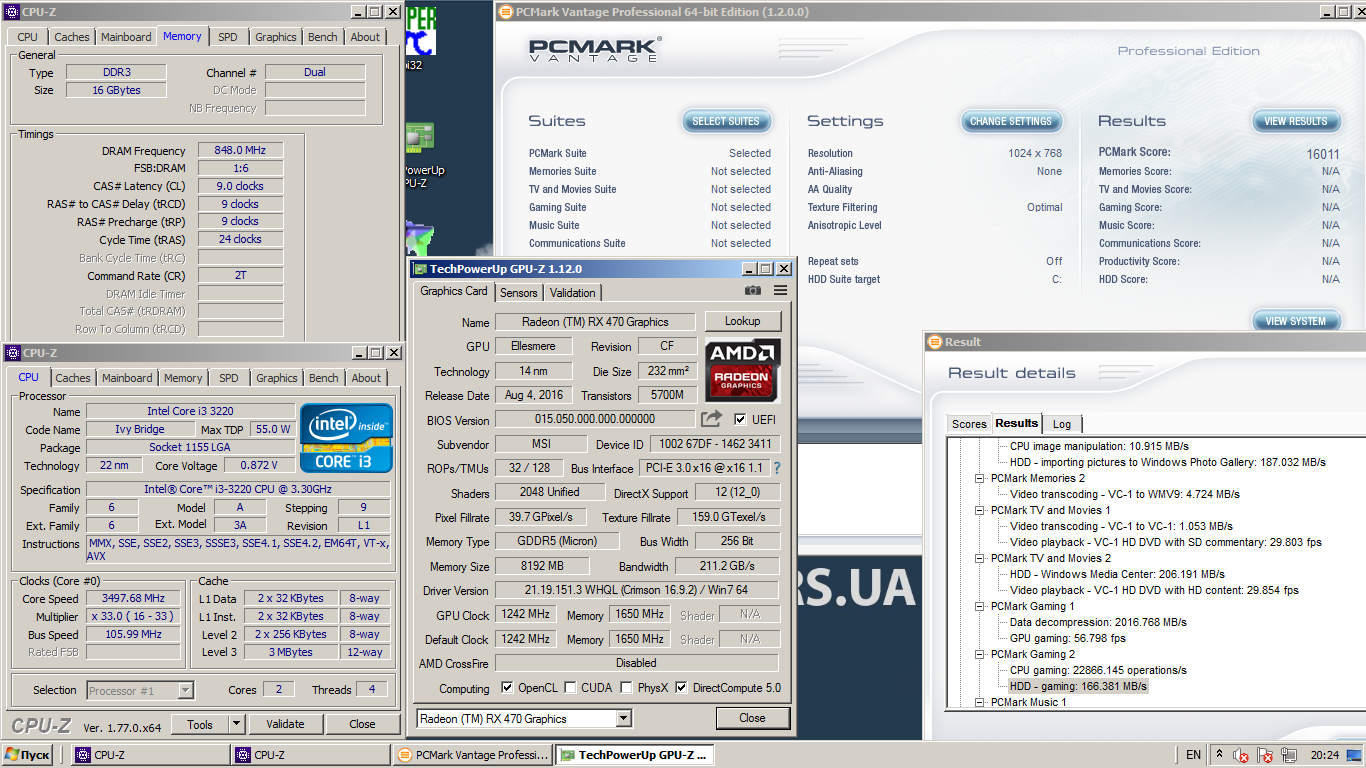Select the 'GPU gaming: 56.798 fps' row

point(1068,638)
